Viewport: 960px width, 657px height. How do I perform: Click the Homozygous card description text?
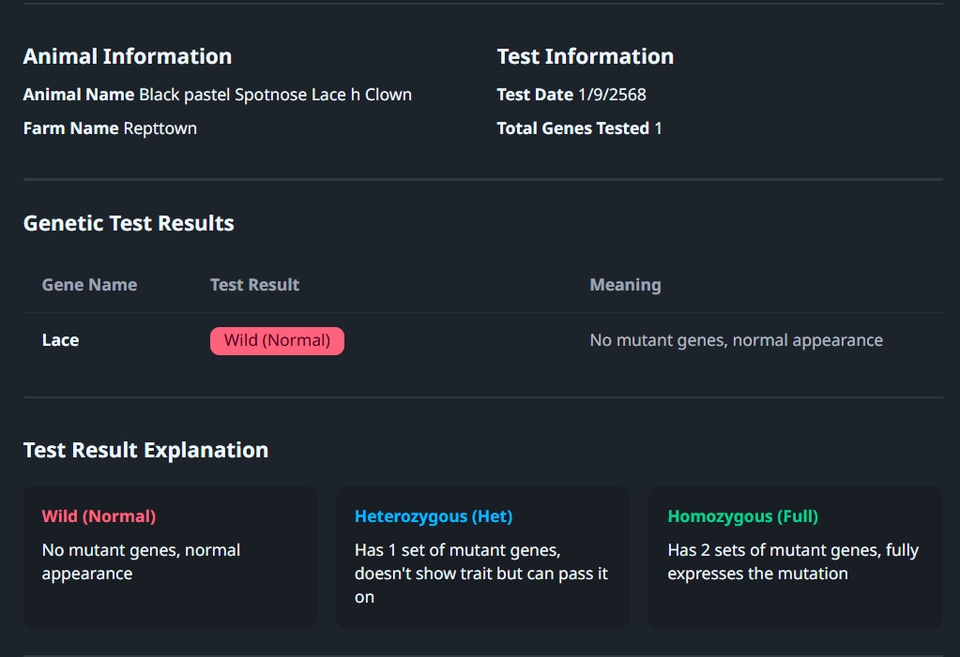[x=793, y=562]
